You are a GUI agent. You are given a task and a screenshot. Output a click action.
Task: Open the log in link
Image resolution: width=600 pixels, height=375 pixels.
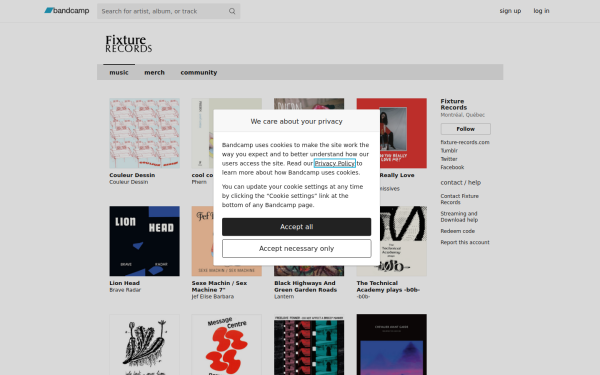[x=541, y=11]
